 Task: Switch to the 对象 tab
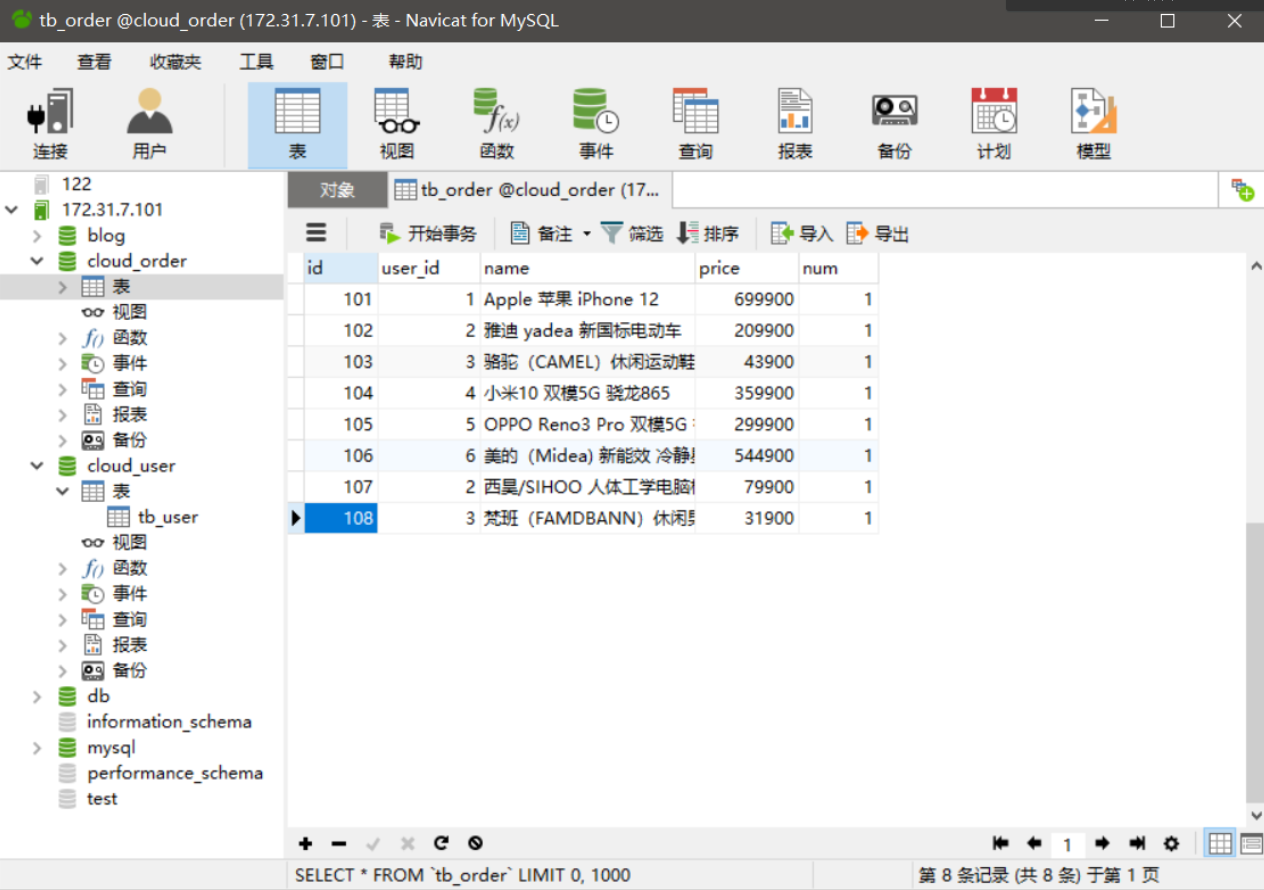[x=337, y=190]
